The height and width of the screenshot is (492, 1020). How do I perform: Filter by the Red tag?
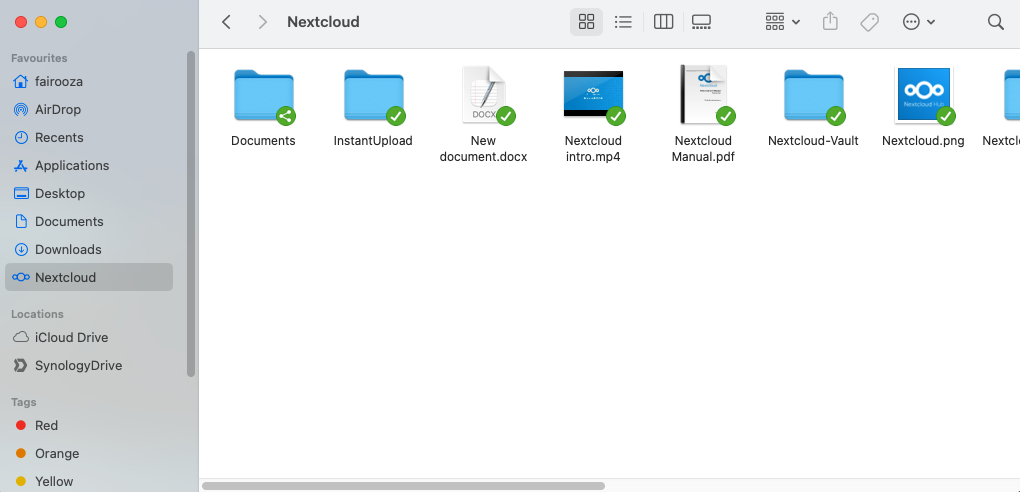pos(89,426)
